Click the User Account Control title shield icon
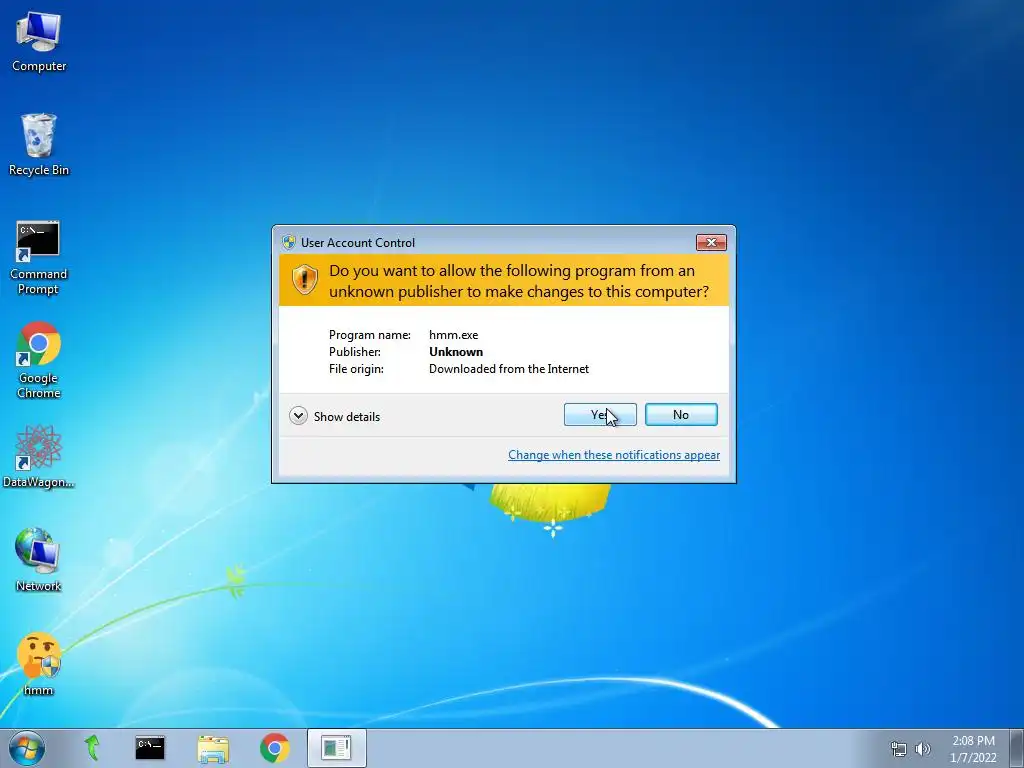The height and width of the screenshot is (768, 1024). [289, 242]
